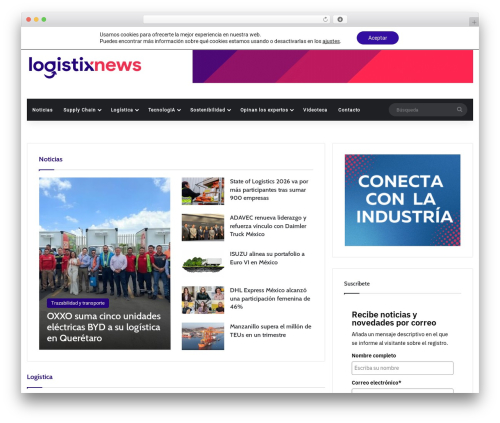Expand the Logística dropdown arrow

[137, 110]
